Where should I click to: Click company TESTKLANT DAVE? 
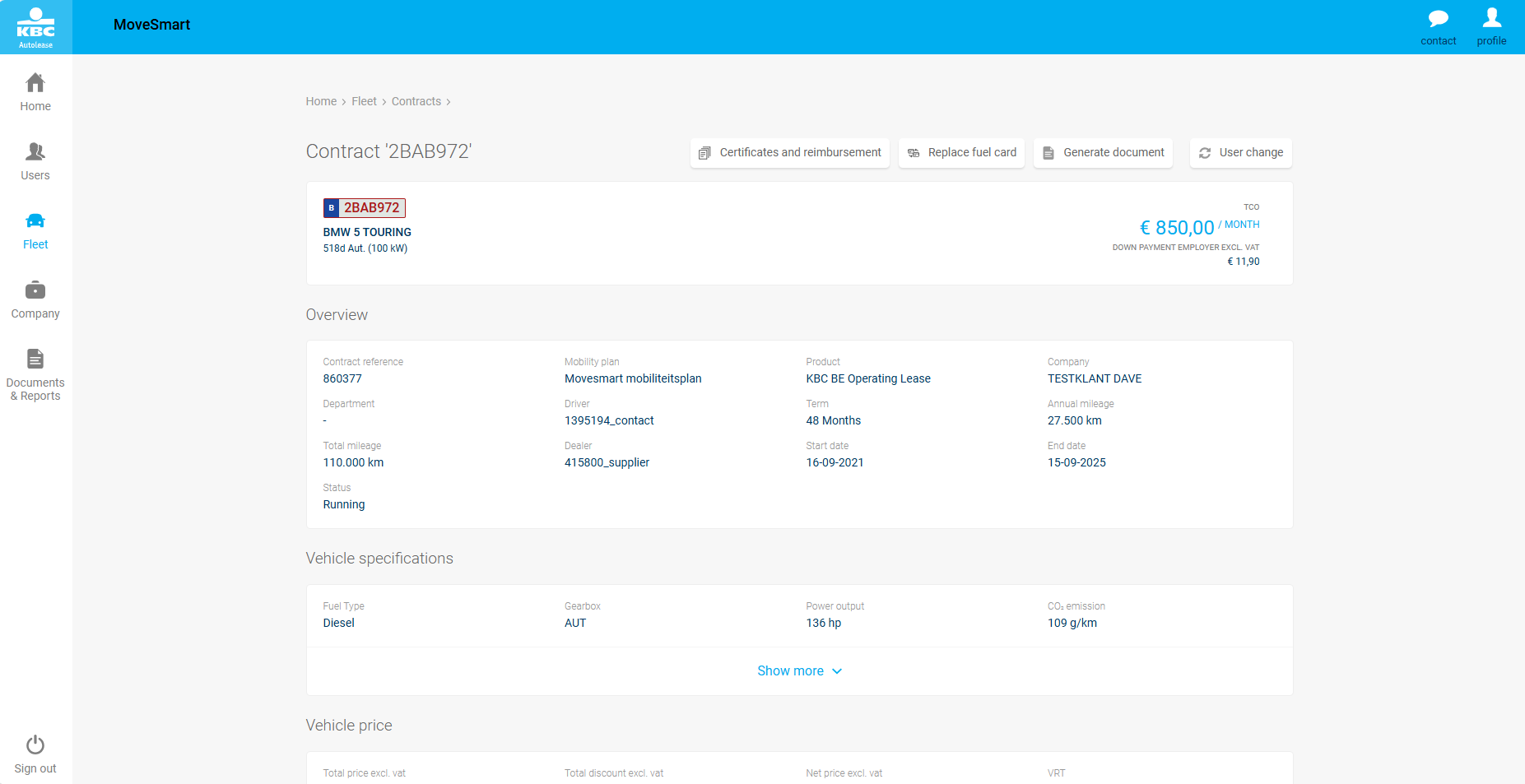tap(1095, 379)
